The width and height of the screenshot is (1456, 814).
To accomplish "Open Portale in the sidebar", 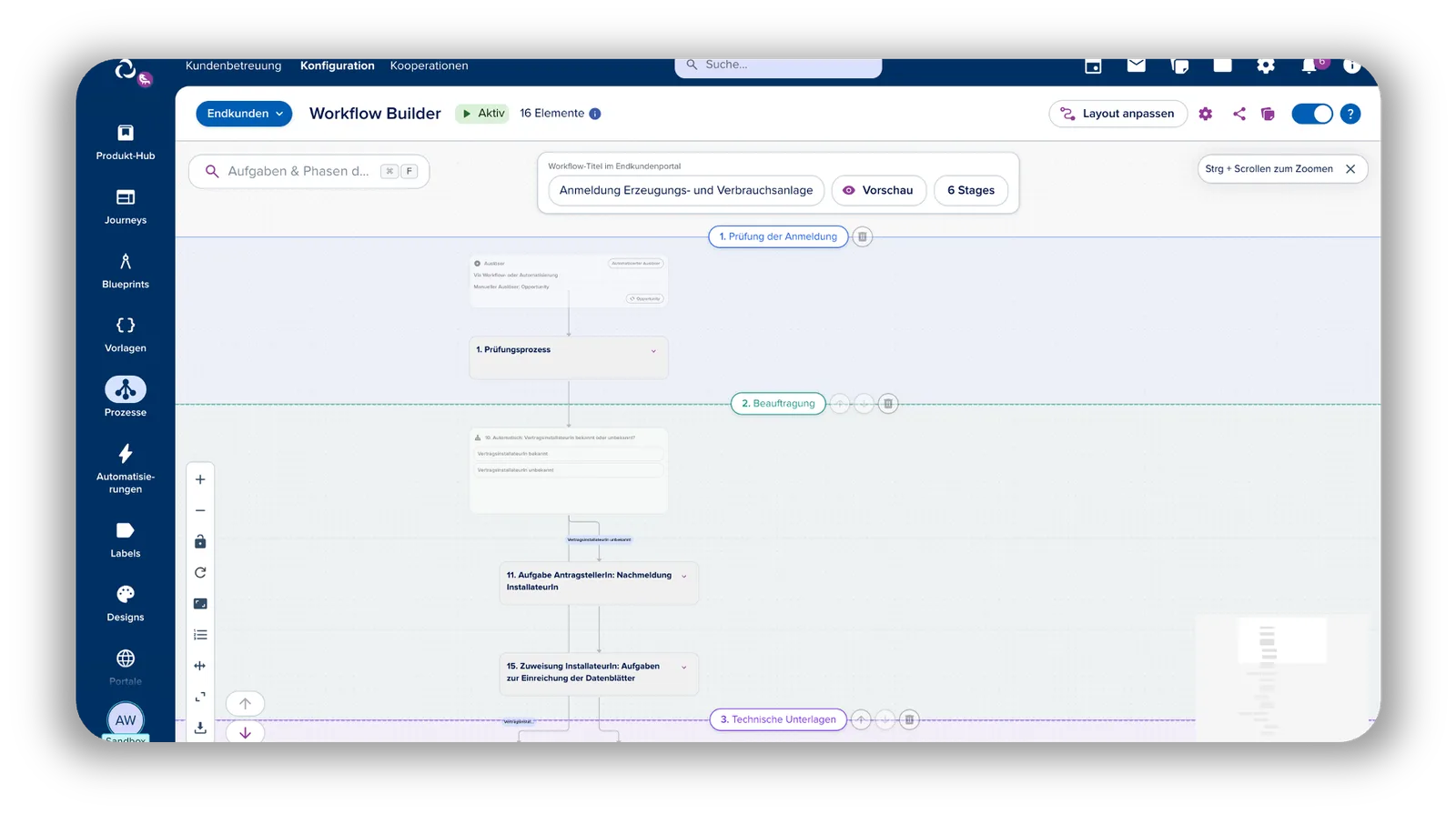I will 126,668.
